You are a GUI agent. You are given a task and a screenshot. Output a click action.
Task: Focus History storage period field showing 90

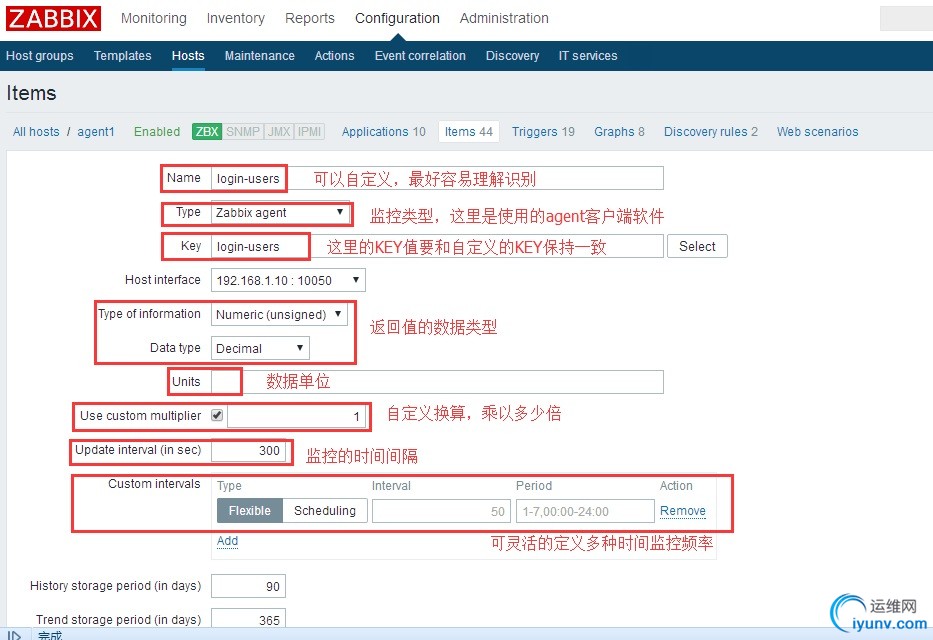(x=248, y=586)
